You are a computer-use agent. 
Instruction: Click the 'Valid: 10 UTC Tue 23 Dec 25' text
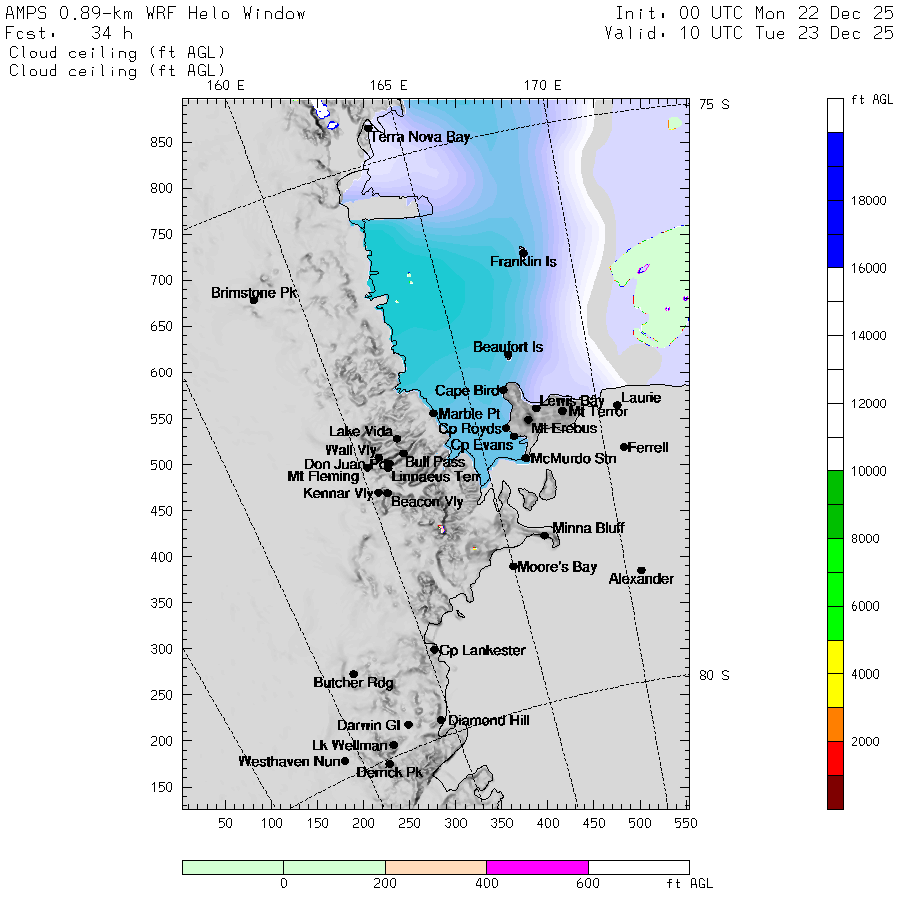coord(749,33)
